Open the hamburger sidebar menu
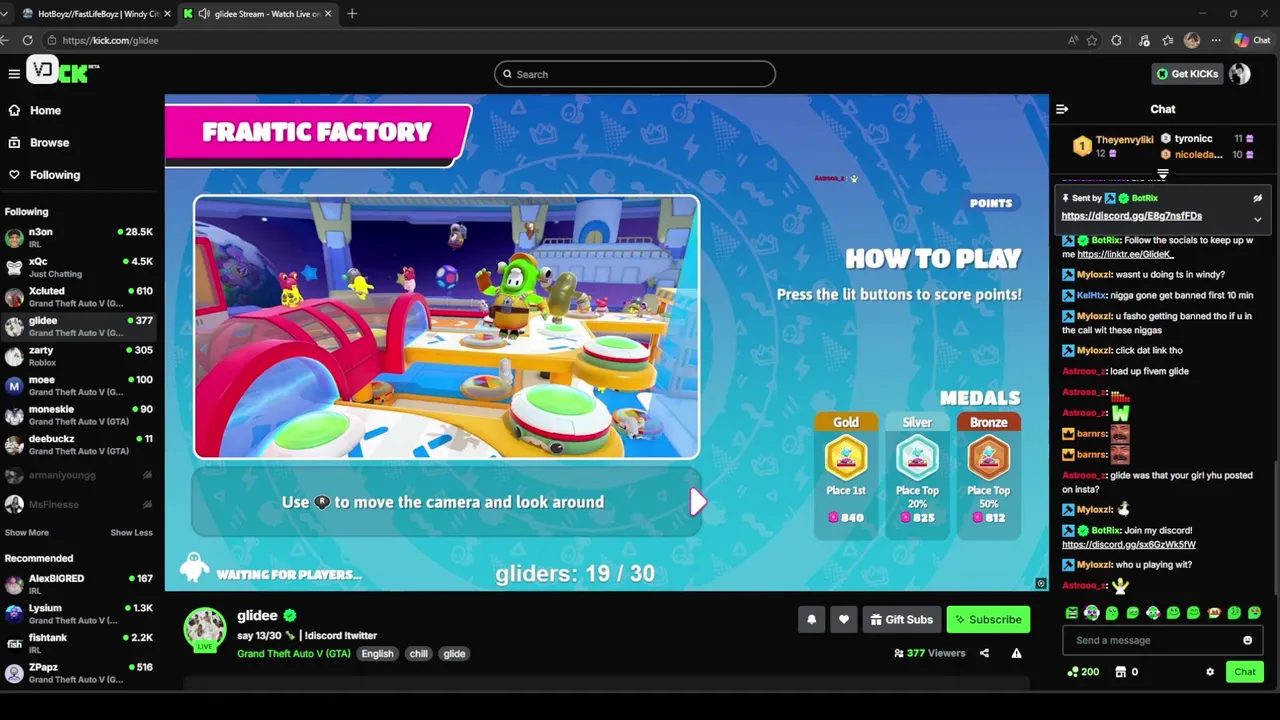1280x720 pixels. (14, 74)
